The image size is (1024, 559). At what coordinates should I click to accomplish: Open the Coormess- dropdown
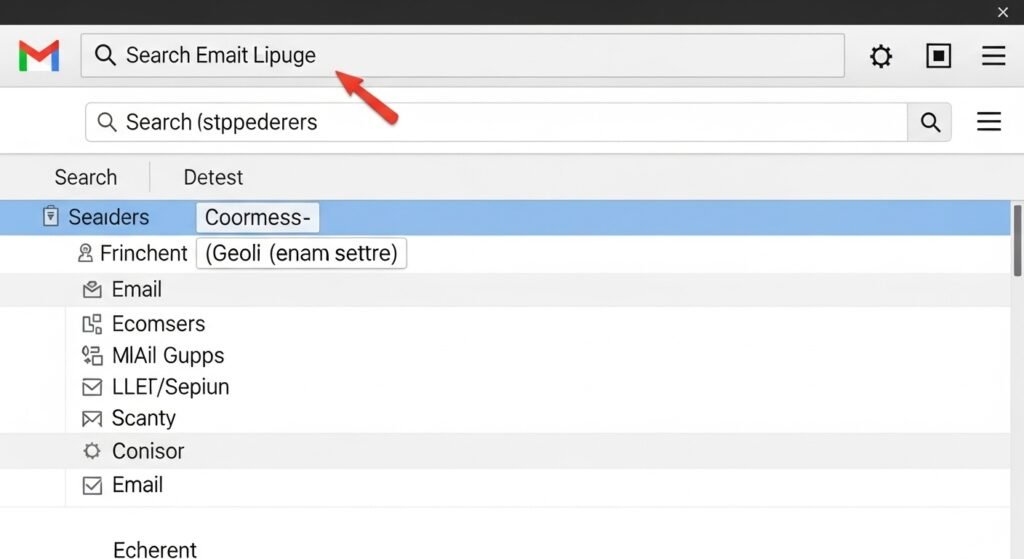coord(257,217)
